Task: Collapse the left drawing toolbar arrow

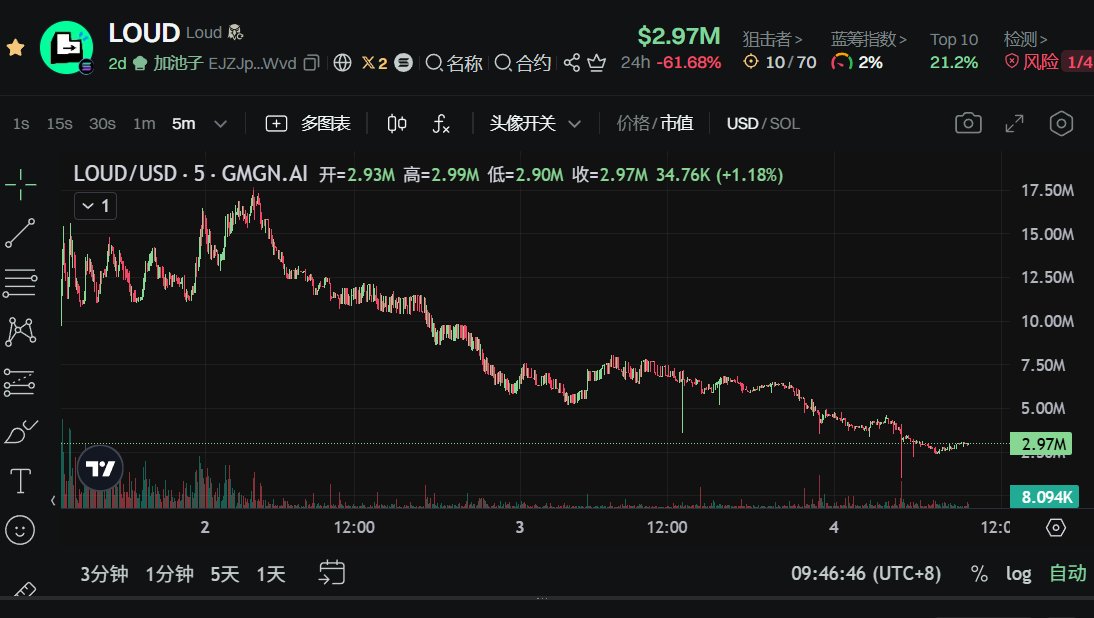Action: click(53, 500)
